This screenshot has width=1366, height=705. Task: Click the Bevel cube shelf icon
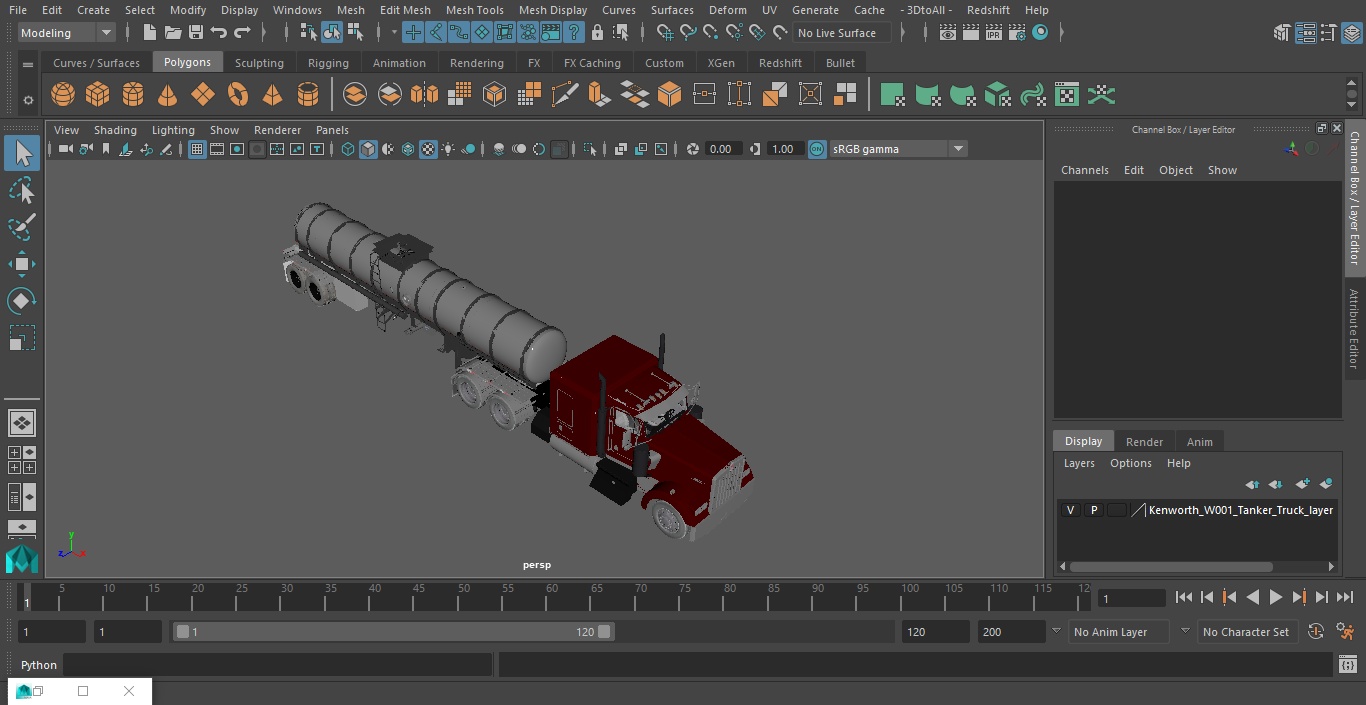pyautogui.click(x=669, y=95)
